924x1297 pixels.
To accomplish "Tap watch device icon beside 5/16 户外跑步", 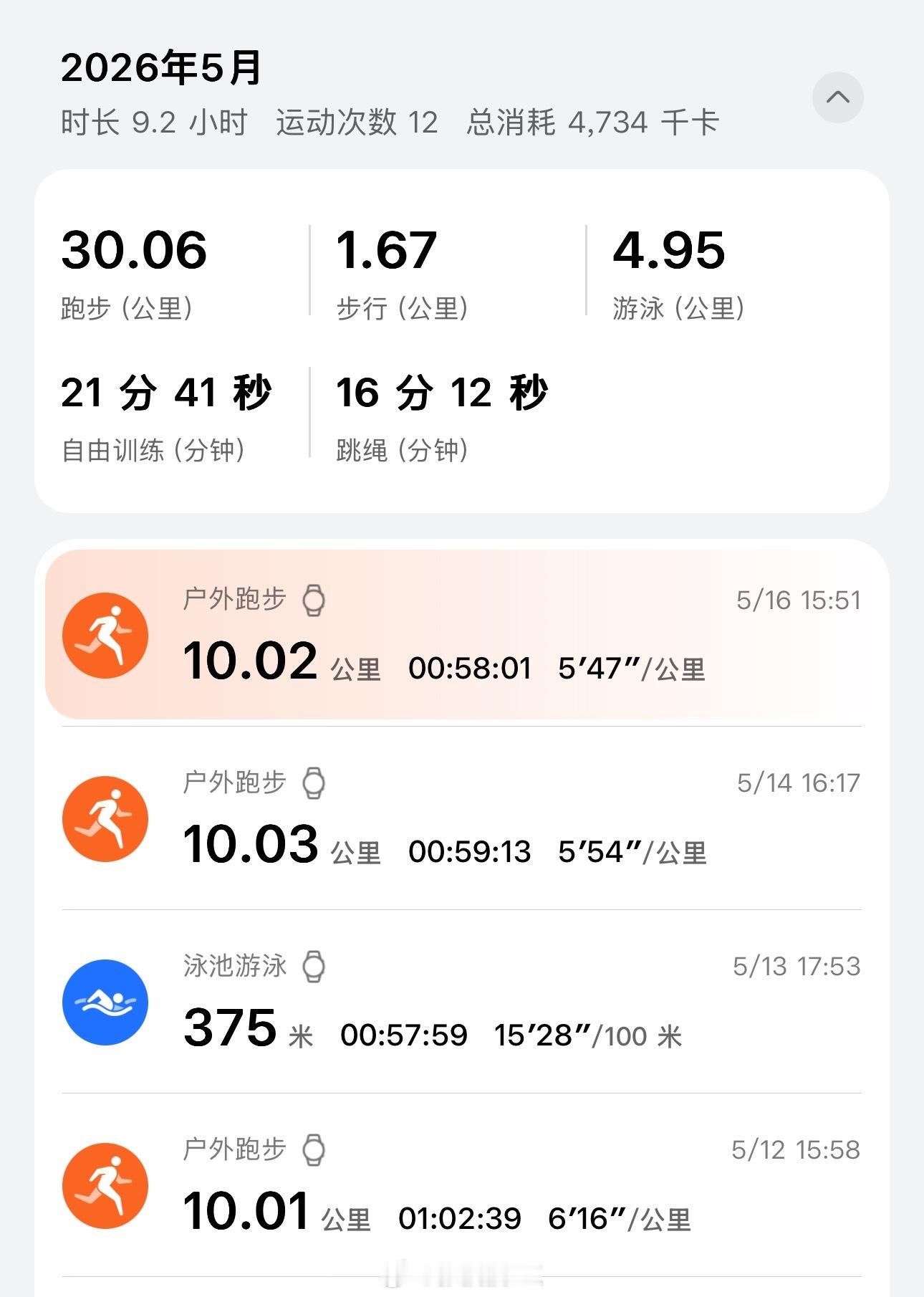I will (x=313, y=600).
